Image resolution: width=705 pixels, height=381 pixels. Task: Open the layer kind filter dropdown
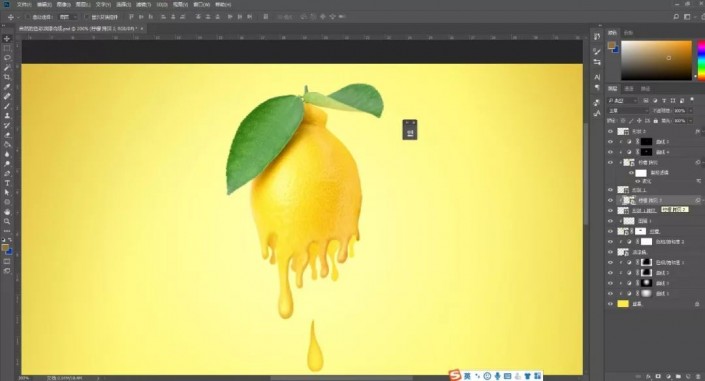coord(623,100)
